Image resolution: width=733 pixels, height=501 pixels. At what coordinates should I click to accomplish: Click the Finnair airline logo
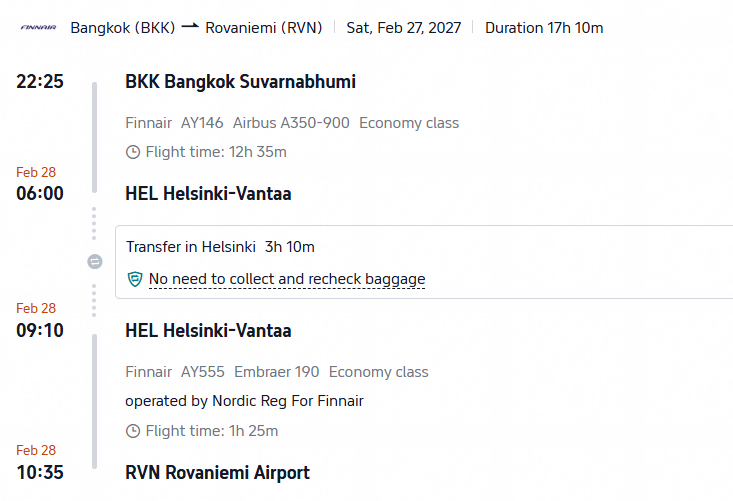[38, 28]
